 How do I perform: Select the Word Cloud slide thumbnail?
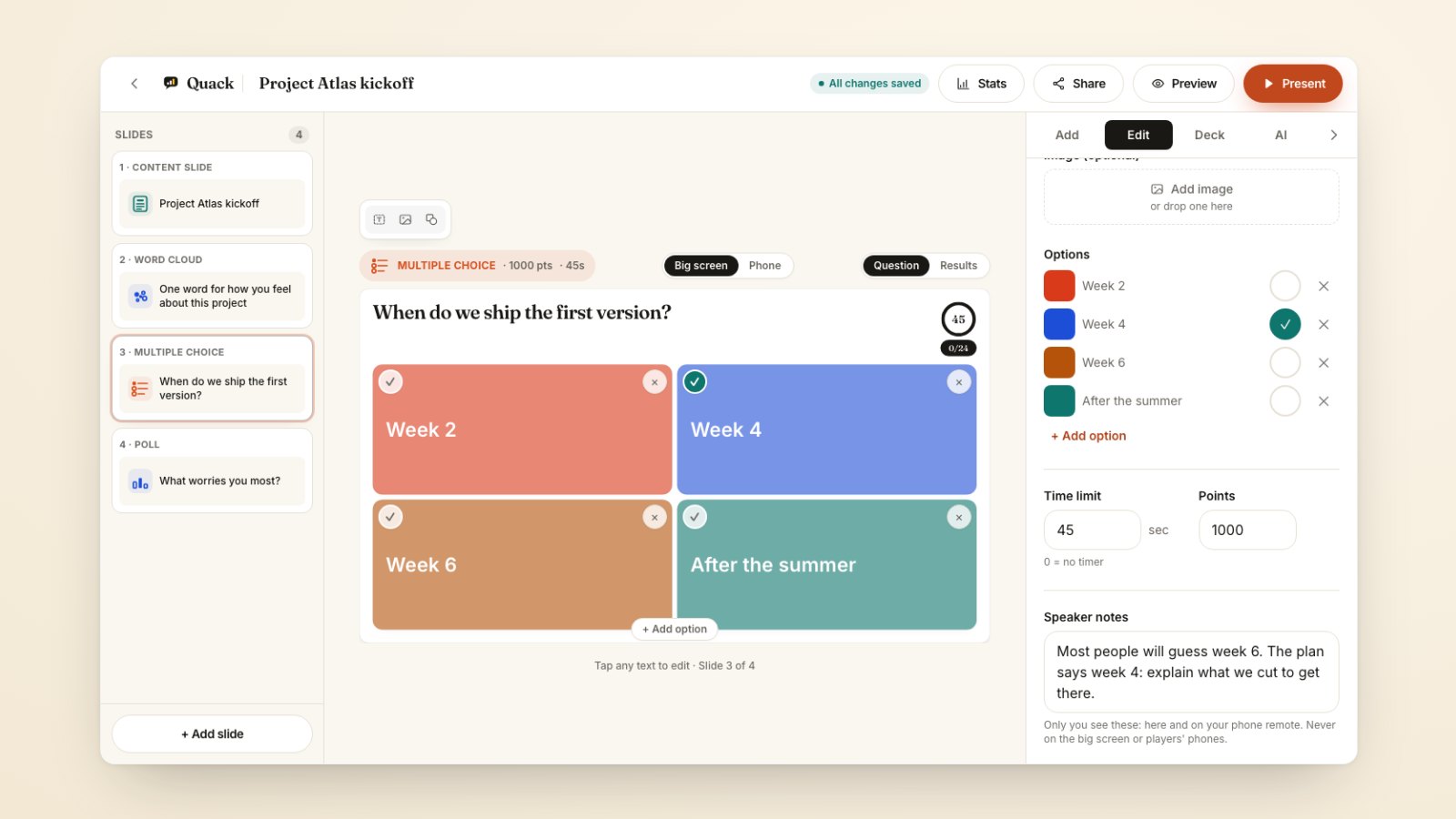(212, 286)
